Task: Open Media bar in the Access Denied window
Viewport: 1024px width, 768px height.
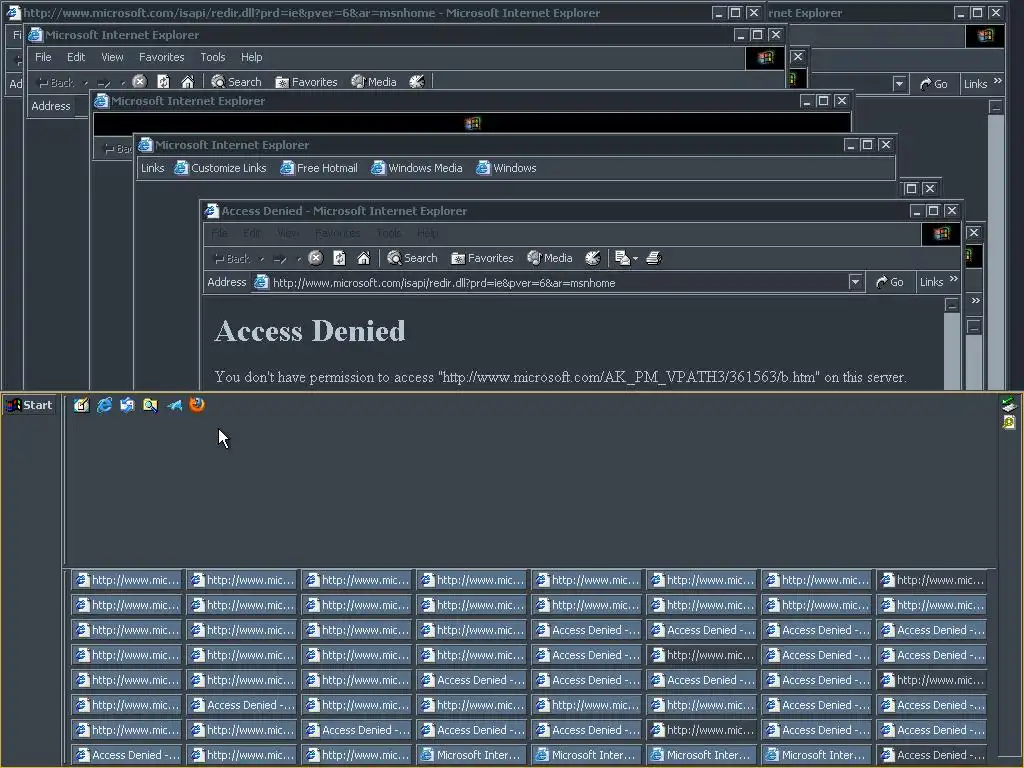Action: tap(550, 258)
